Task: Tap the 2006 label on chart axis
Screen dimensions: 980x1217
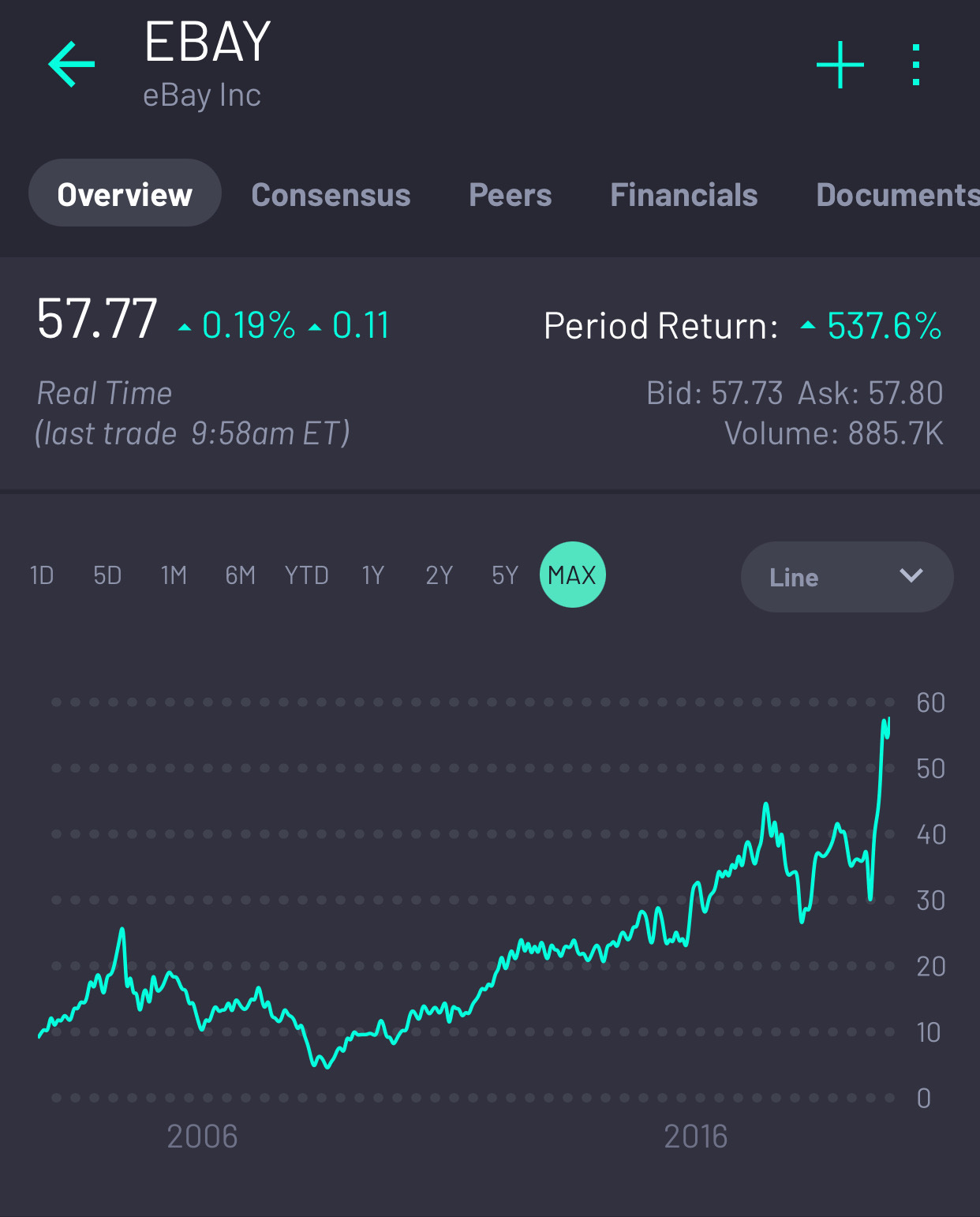Action: coord(202,1136)
